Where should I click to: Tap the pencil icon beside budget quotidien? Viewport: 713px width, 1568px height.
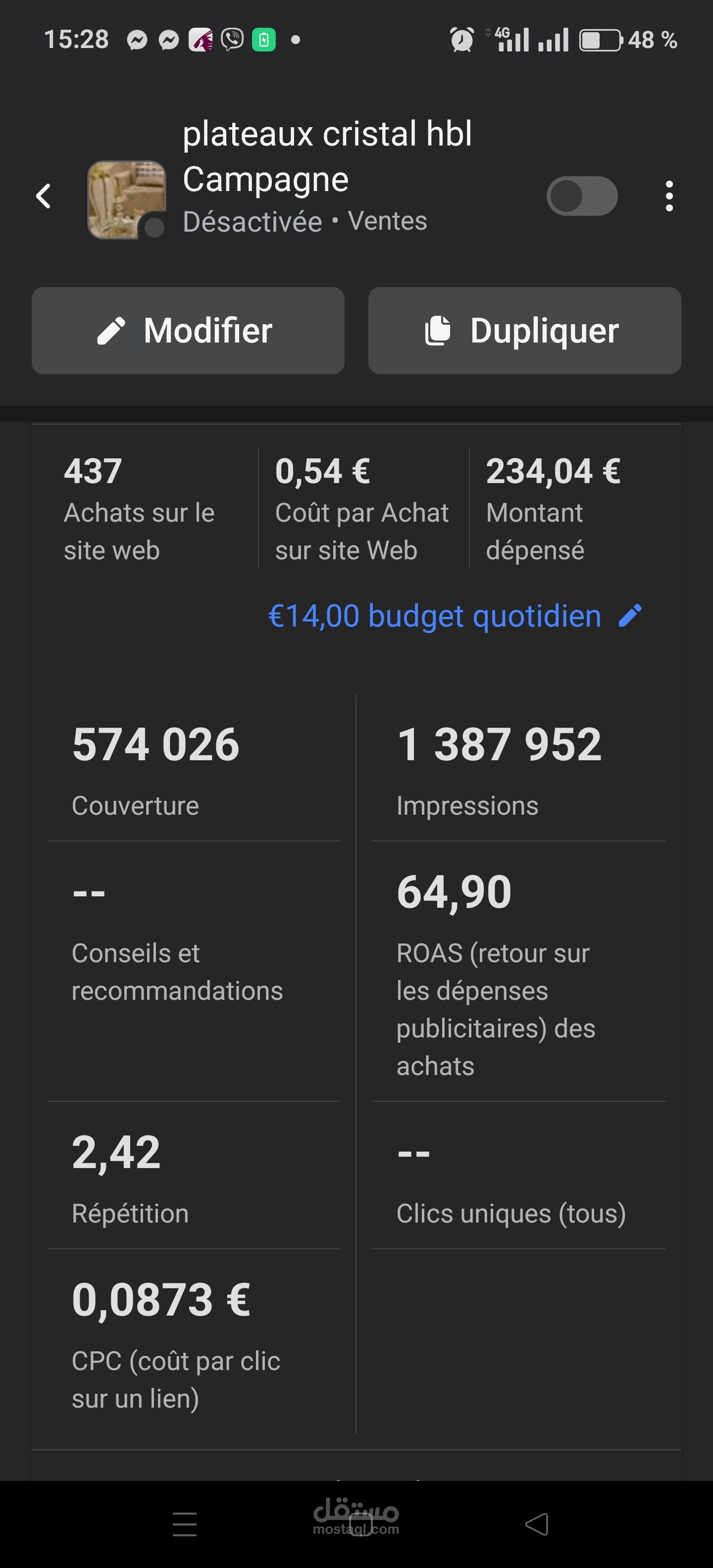click(630, 615)
